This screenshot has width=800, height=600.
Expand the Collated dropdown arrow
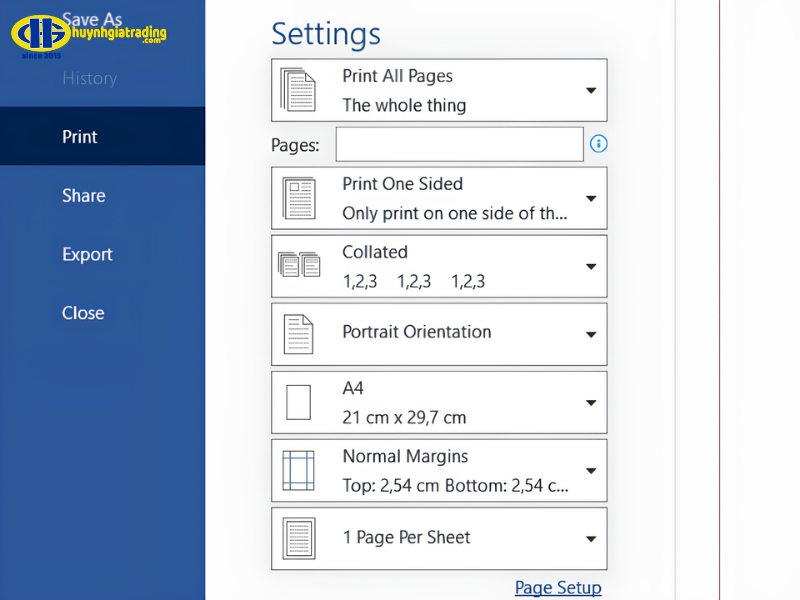pos(591,266)
